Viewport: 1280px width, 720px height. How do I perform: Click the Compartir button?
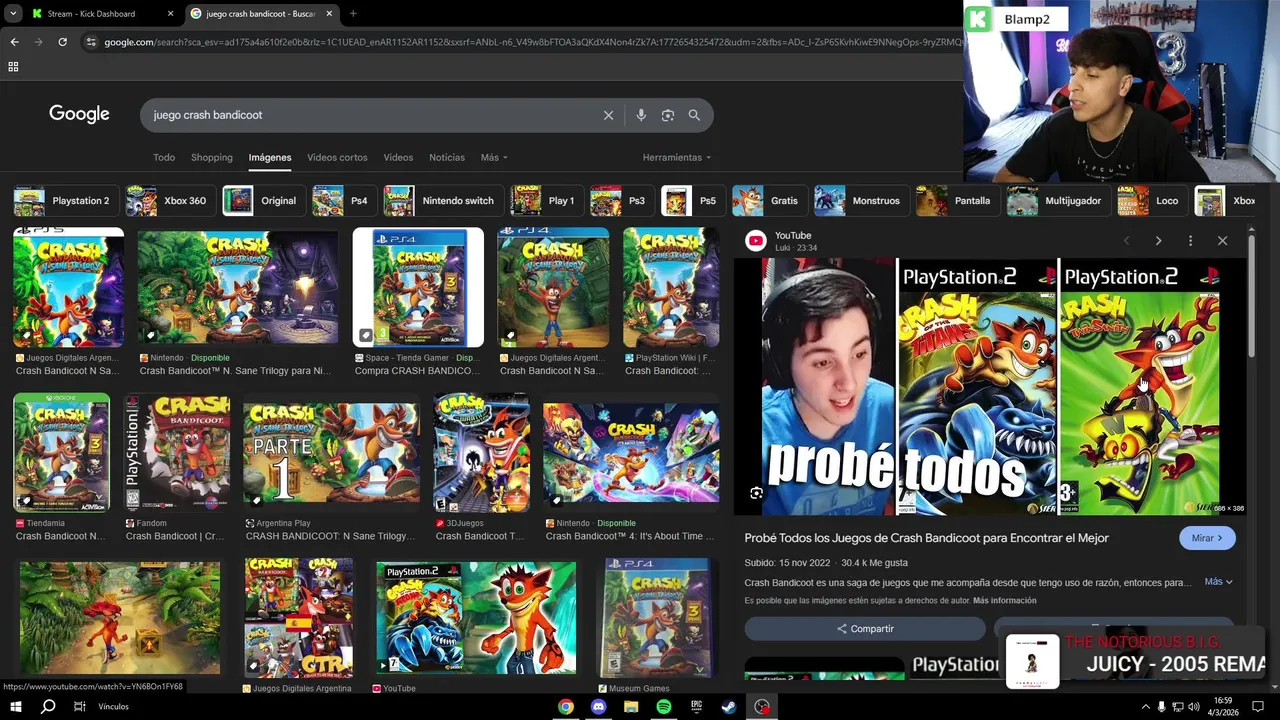[x=865, y=629]
